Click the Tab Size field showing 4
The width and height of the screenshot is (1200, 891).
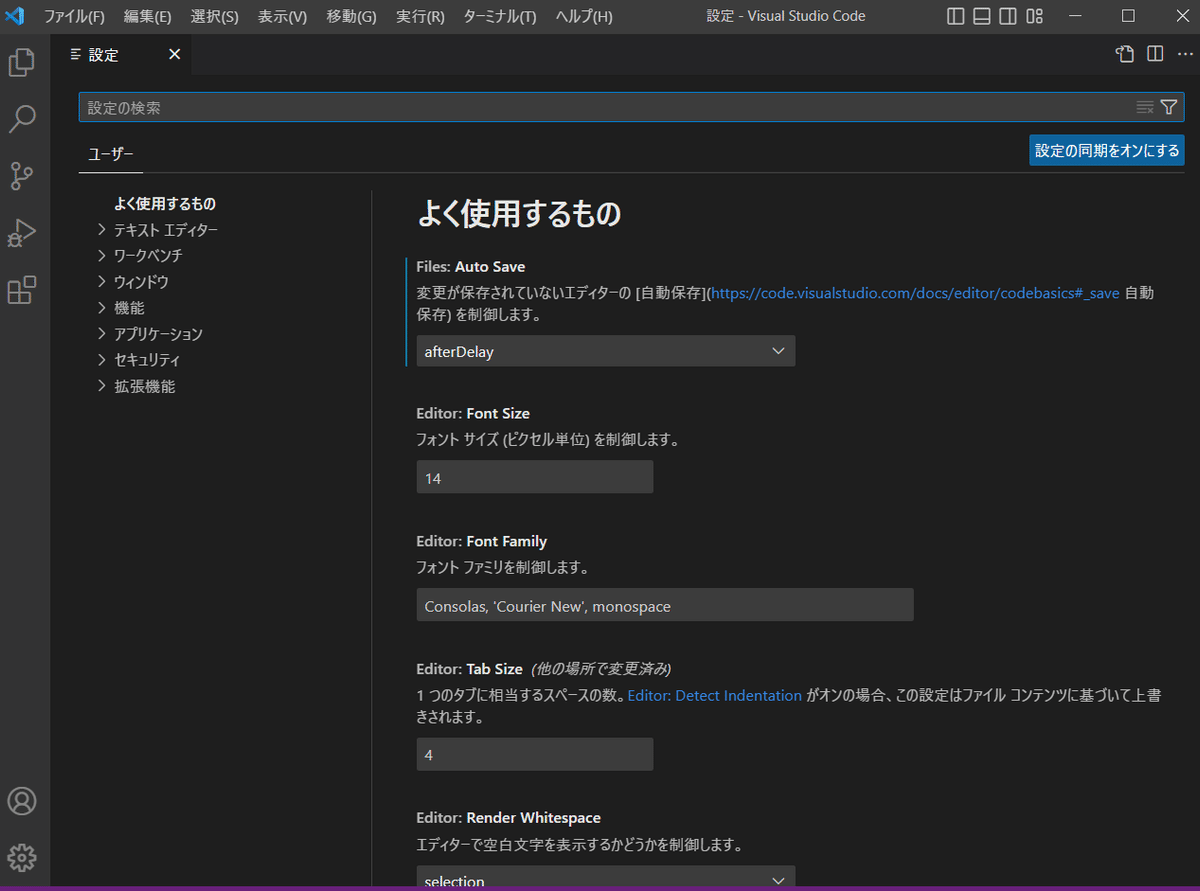[535, 754]
